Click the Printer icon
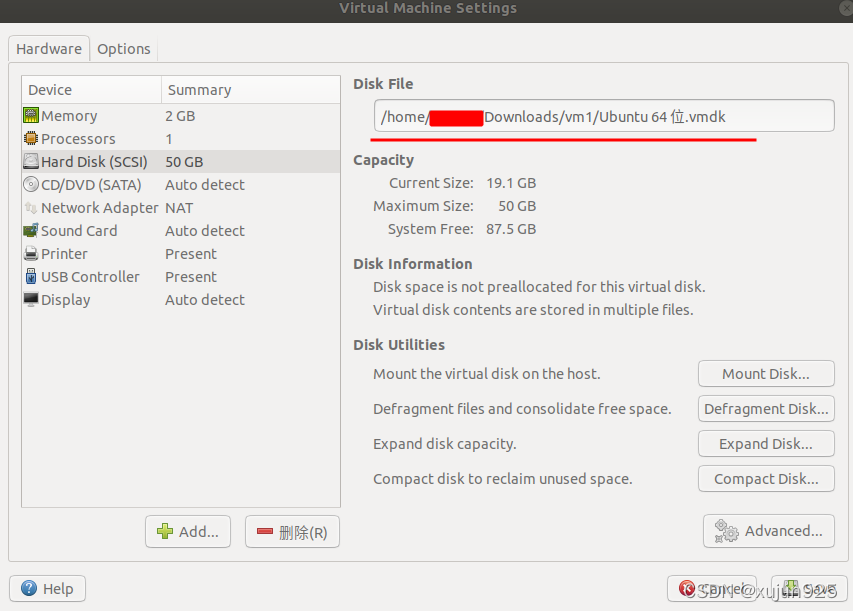Screen dimensions: 853x611 pos(31,254)
